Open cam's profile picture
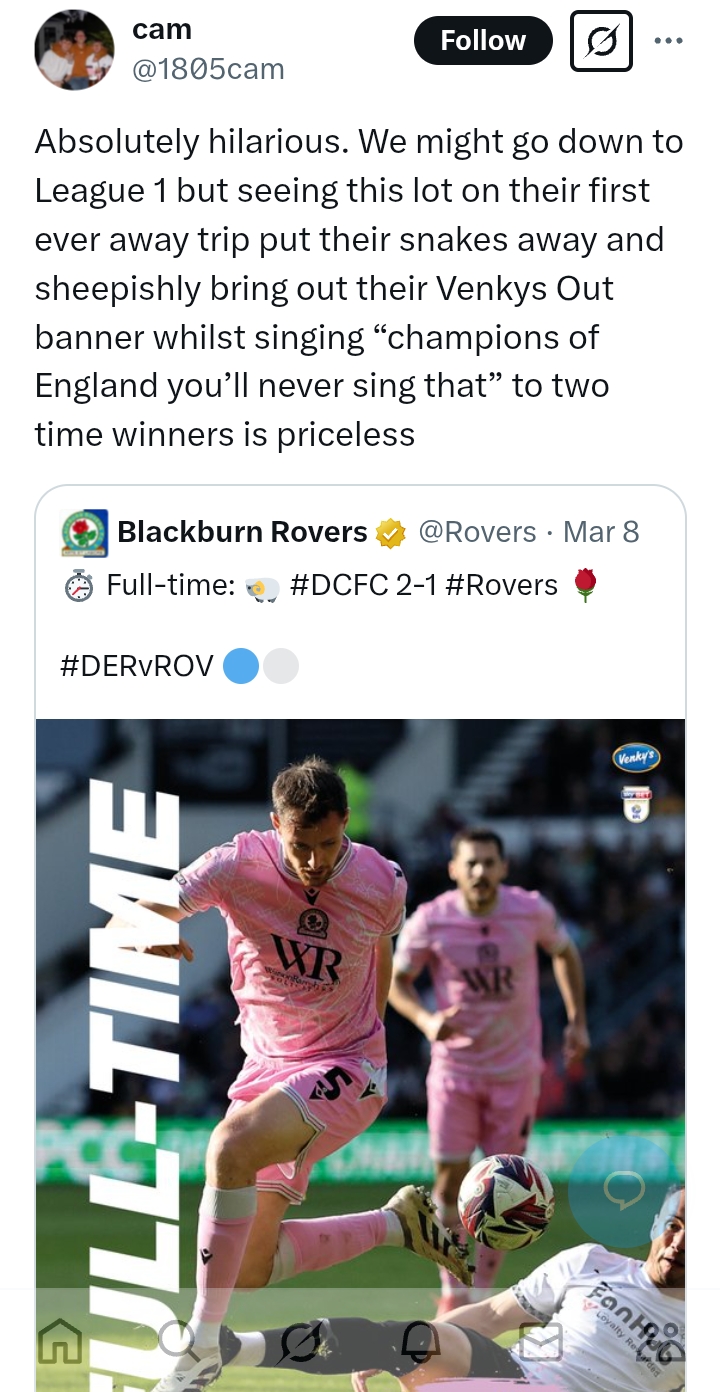The image size is (720, 1392). click(x=74, y=50)
